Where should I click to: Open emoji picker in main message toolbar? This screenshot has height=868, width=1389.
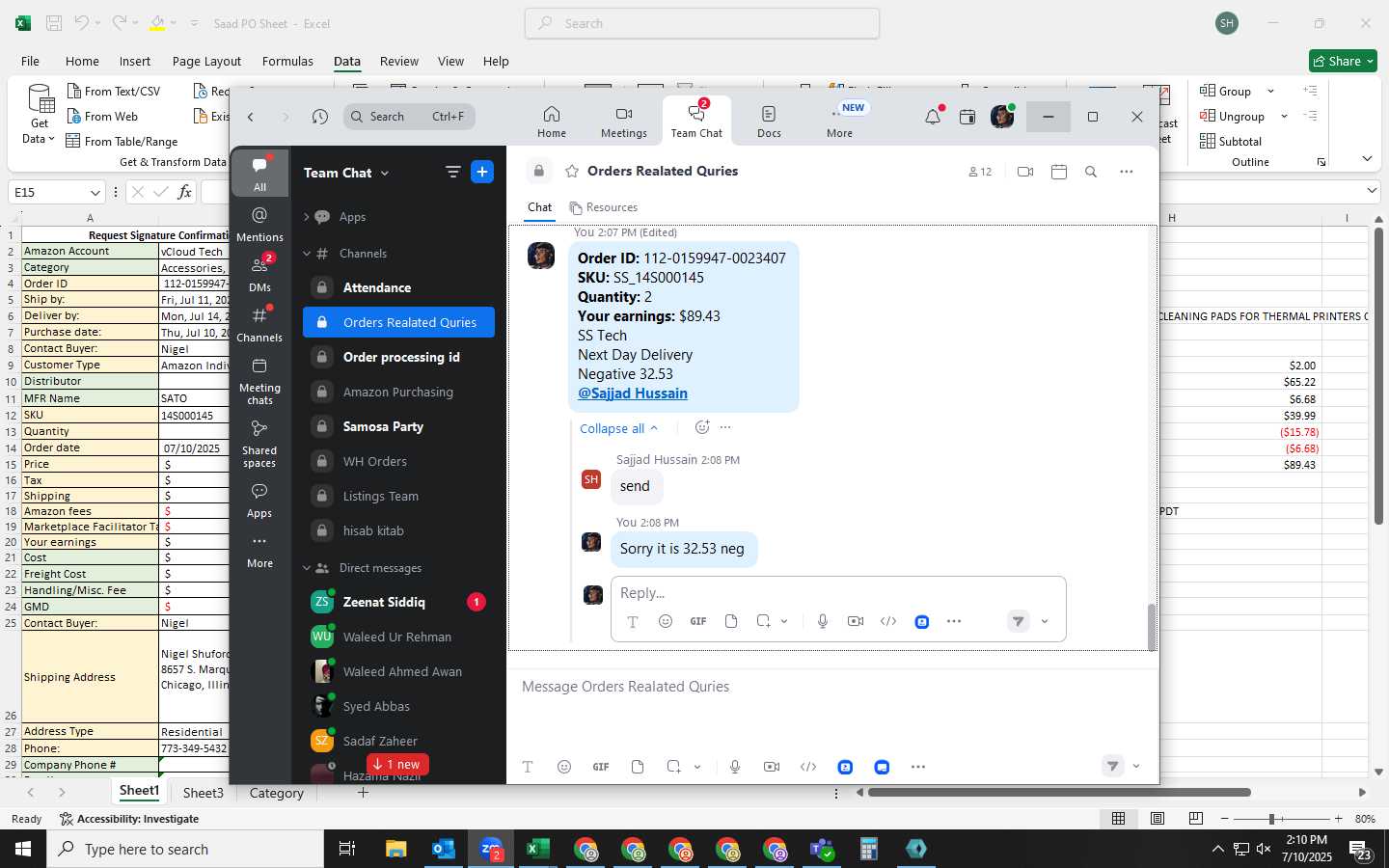click(x=564, y=767)
